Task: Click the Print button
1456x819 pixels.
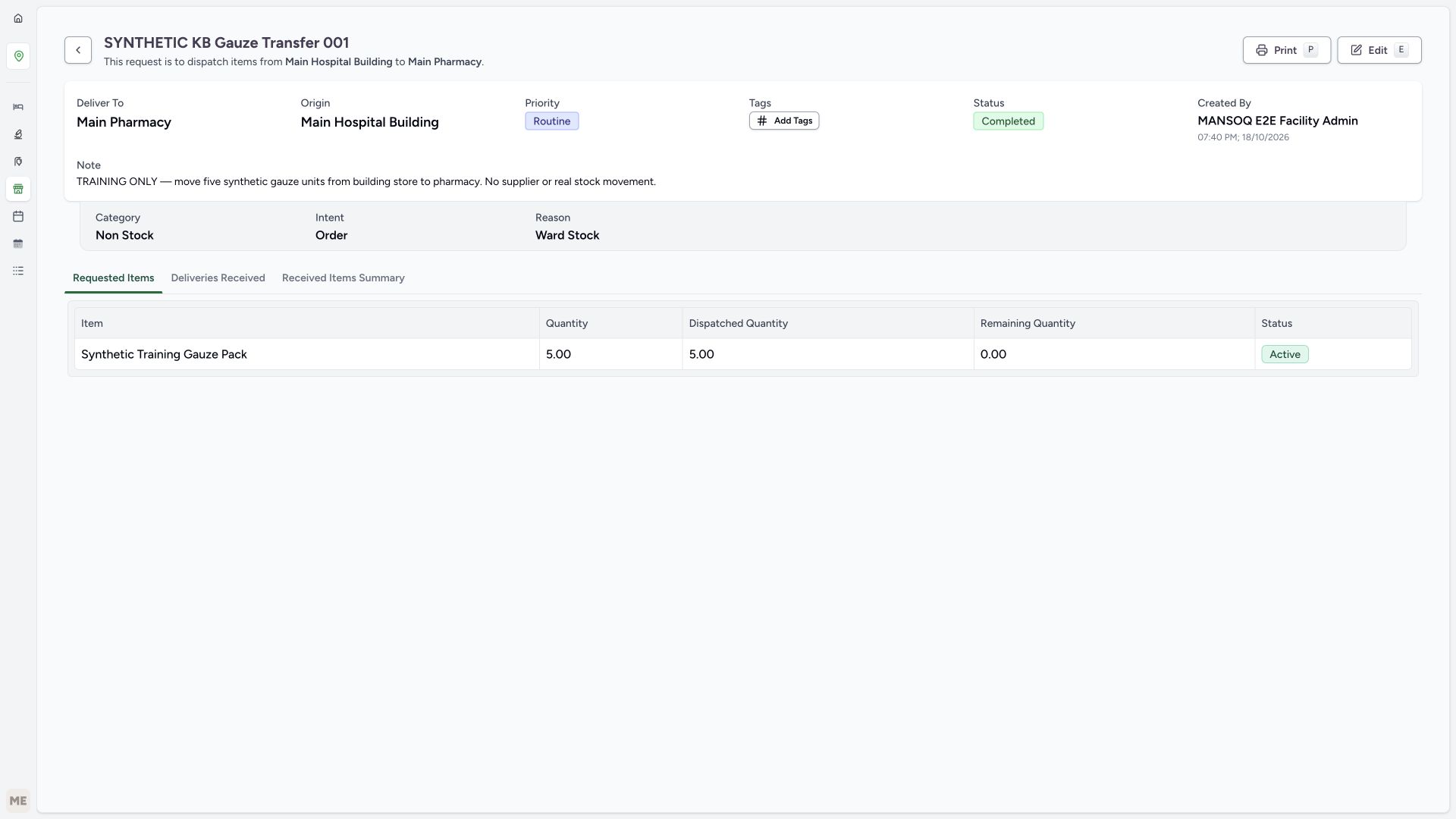Action: tap(1286, 50)
